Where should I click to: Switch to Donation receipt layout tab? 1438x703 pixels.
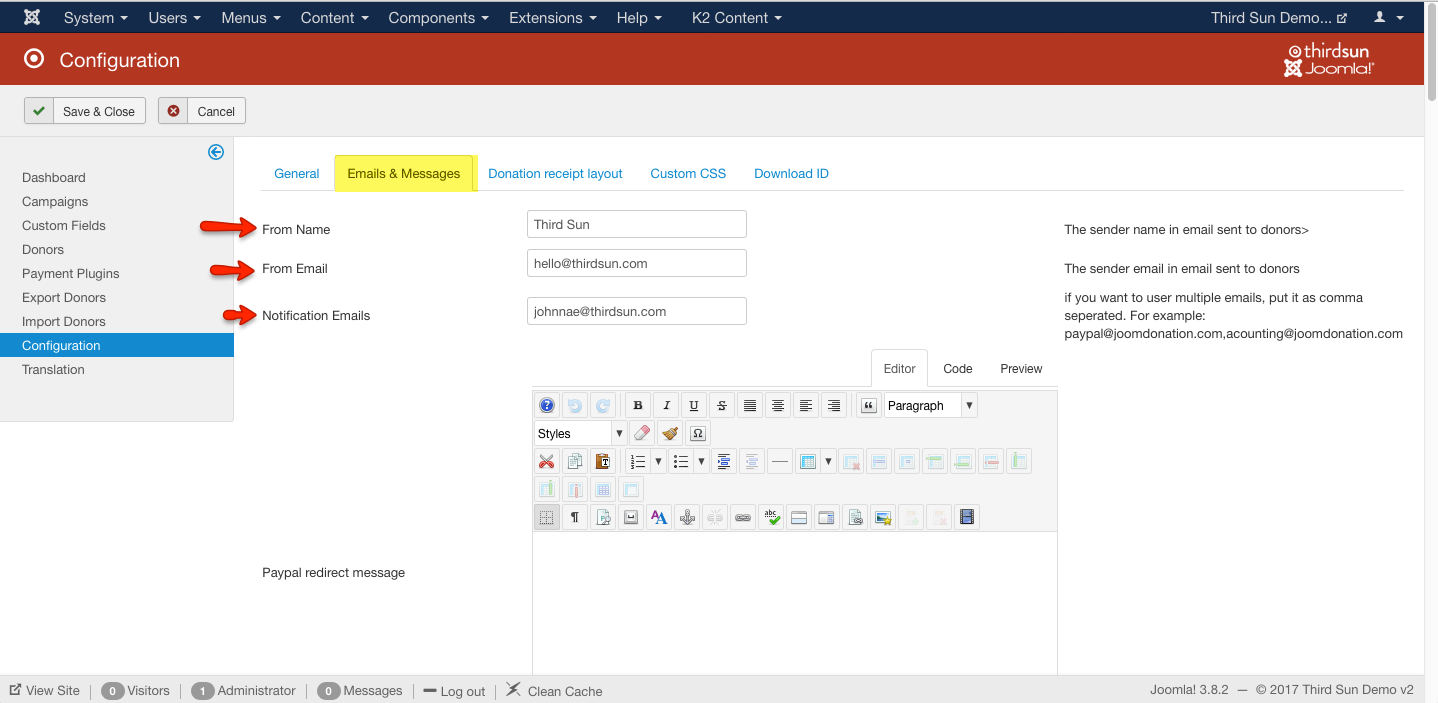pos(555,174)
